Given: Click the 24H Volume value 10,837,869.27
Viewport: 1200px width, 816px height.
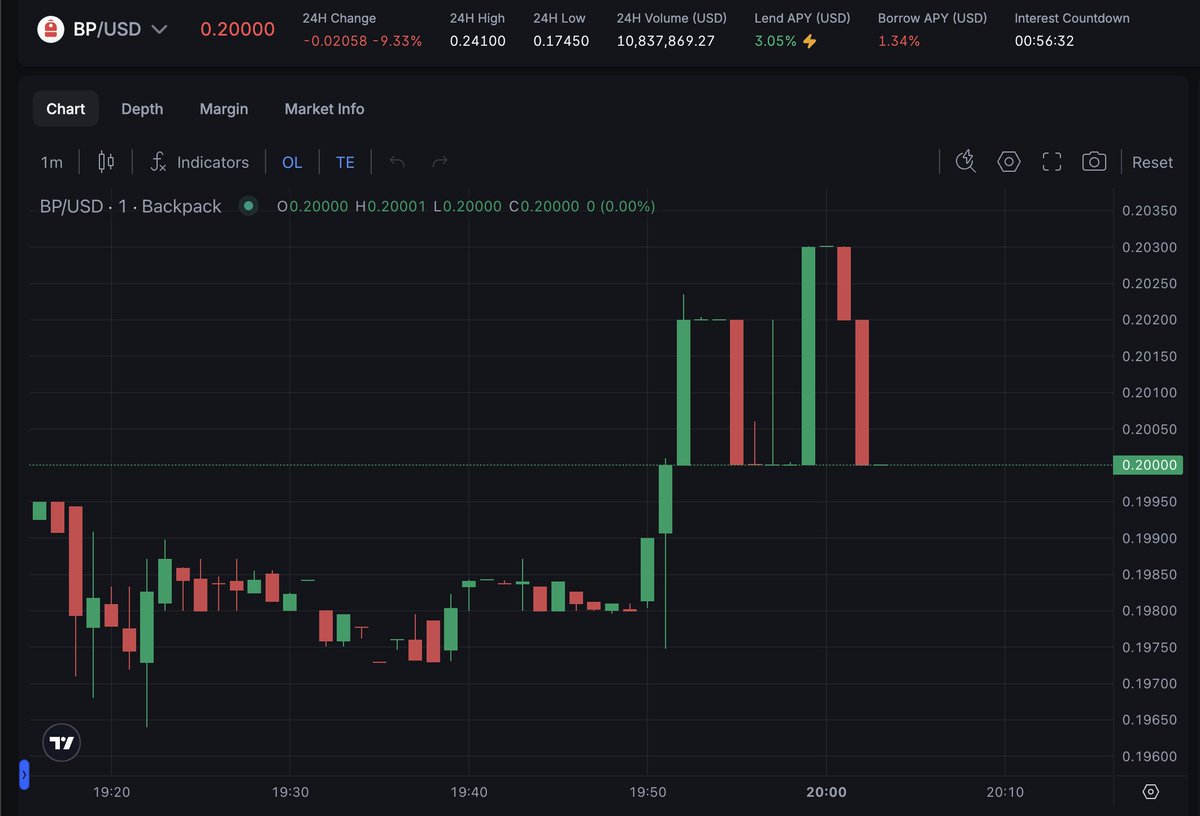Looking at the screenshot, I should (x=666, y=41).
